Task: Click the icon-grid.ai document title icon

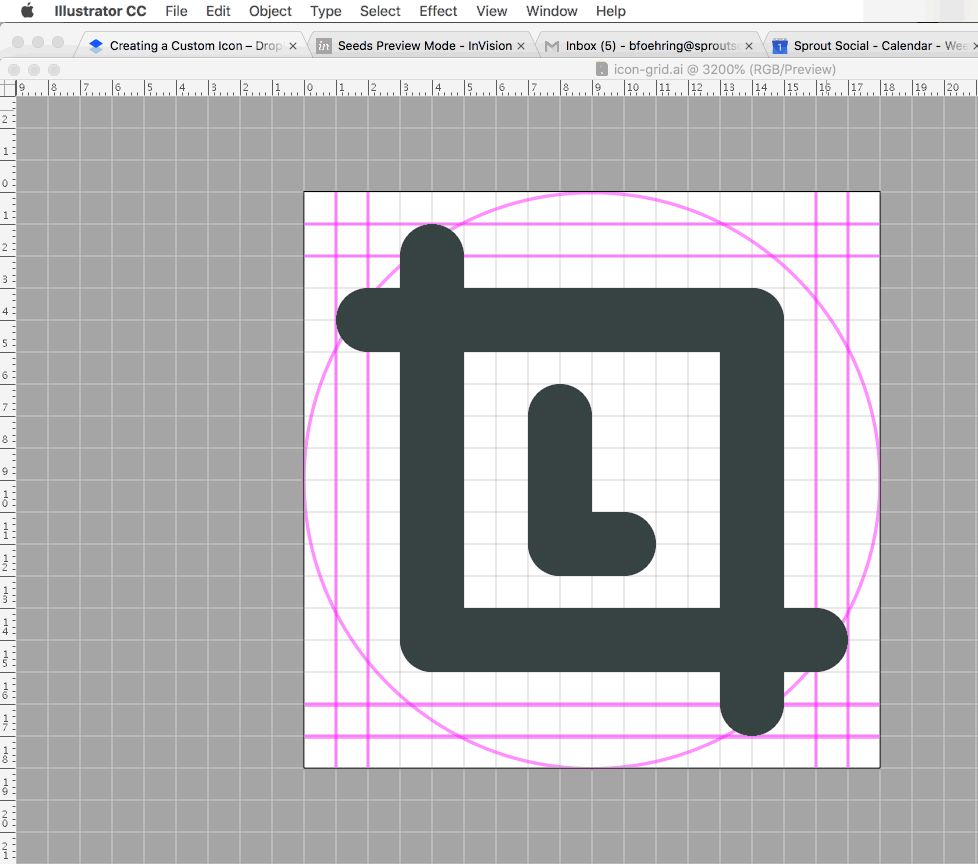Action: pos(601,69)
